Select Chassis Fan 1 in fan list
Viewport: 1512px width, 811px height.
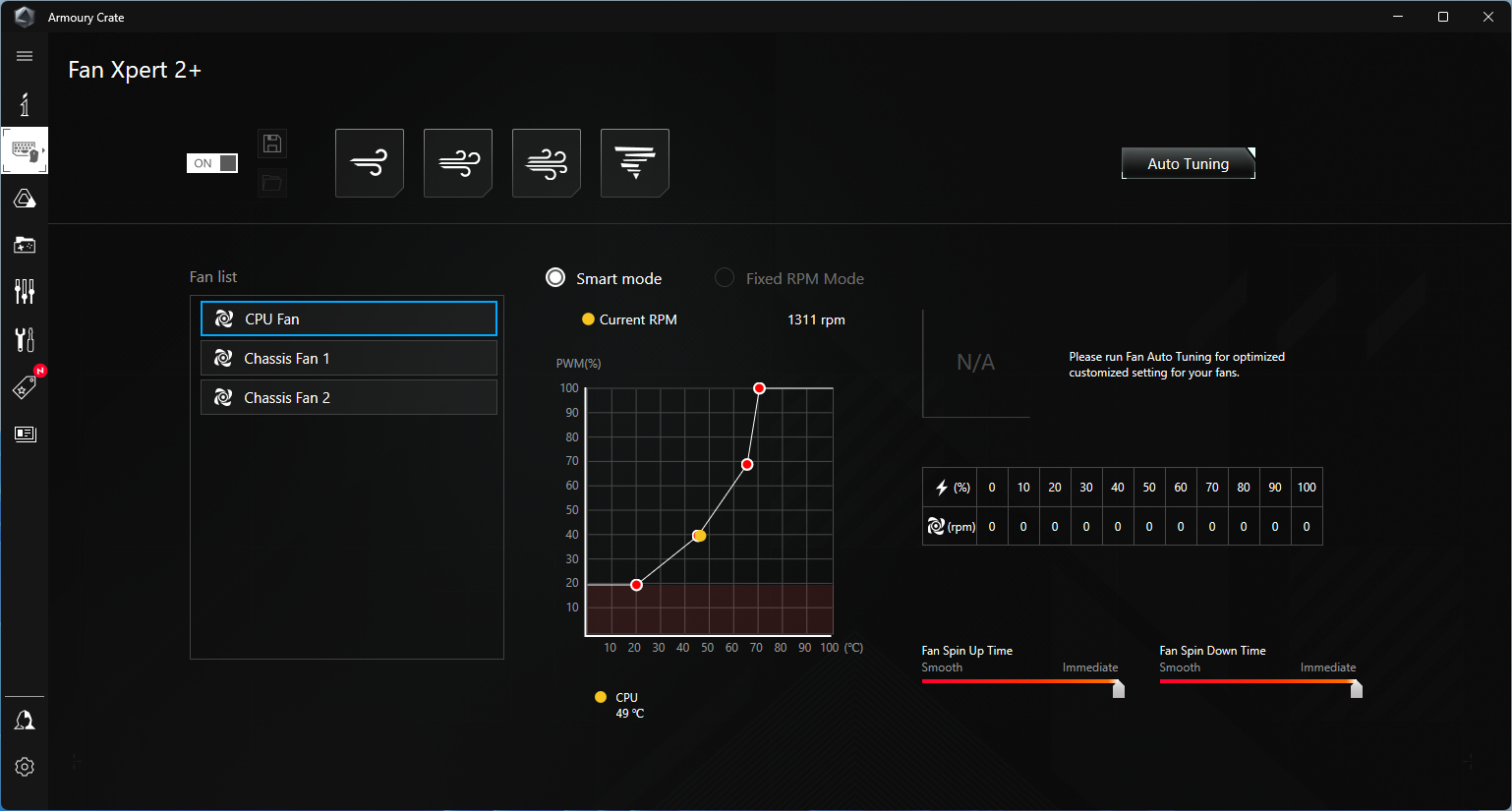click(x=349, y=358)
